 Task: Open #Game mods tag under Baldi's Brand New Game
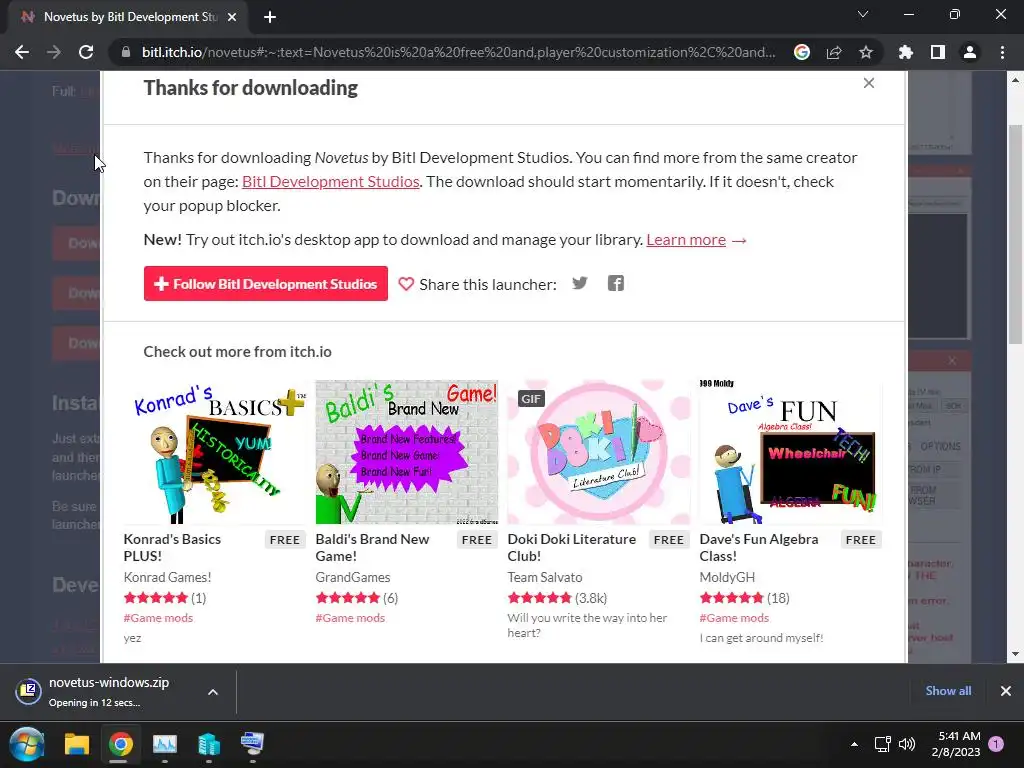point(350,618)
